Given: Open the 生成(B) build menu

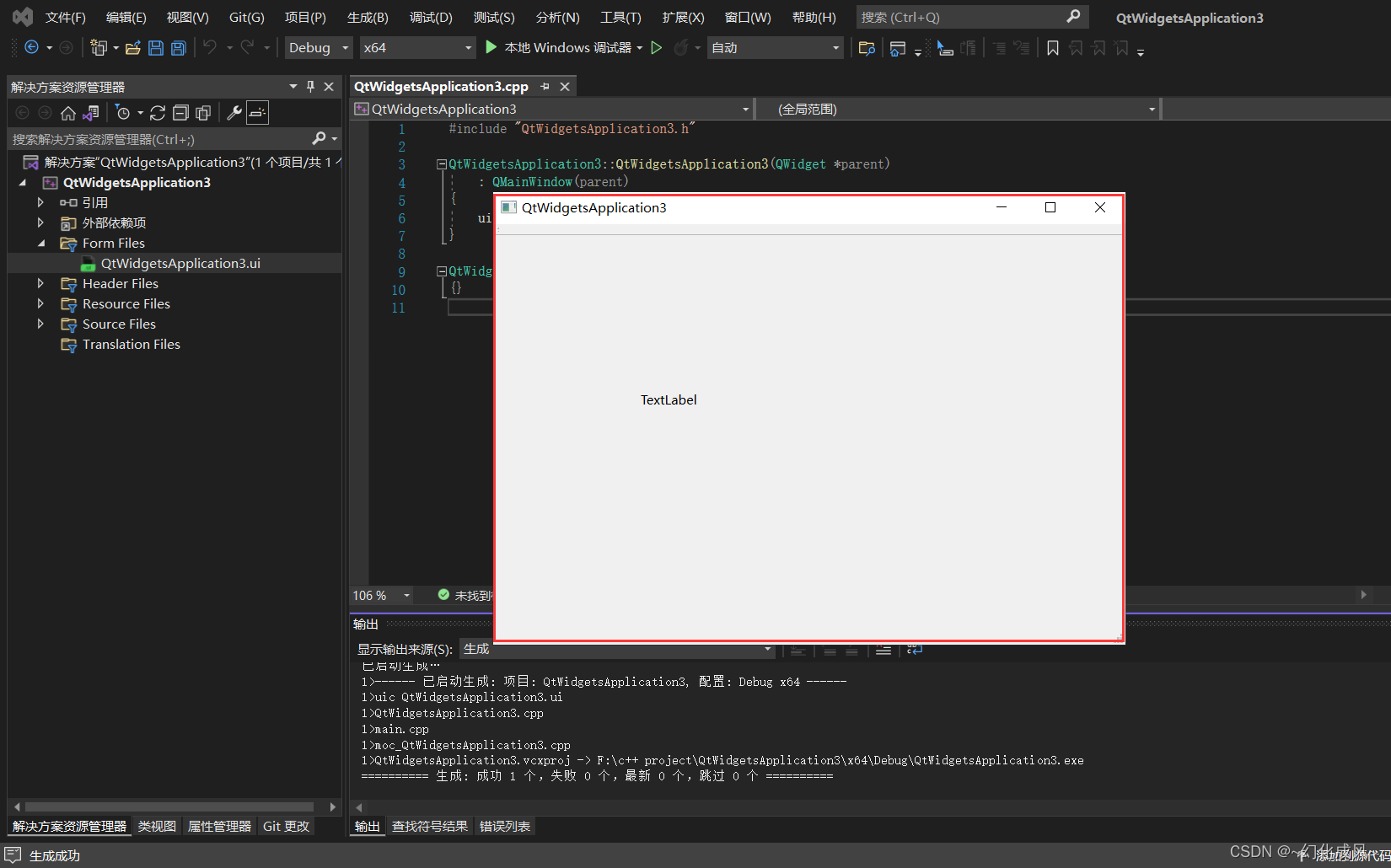Looking at the screenshot, I should 368,18.
